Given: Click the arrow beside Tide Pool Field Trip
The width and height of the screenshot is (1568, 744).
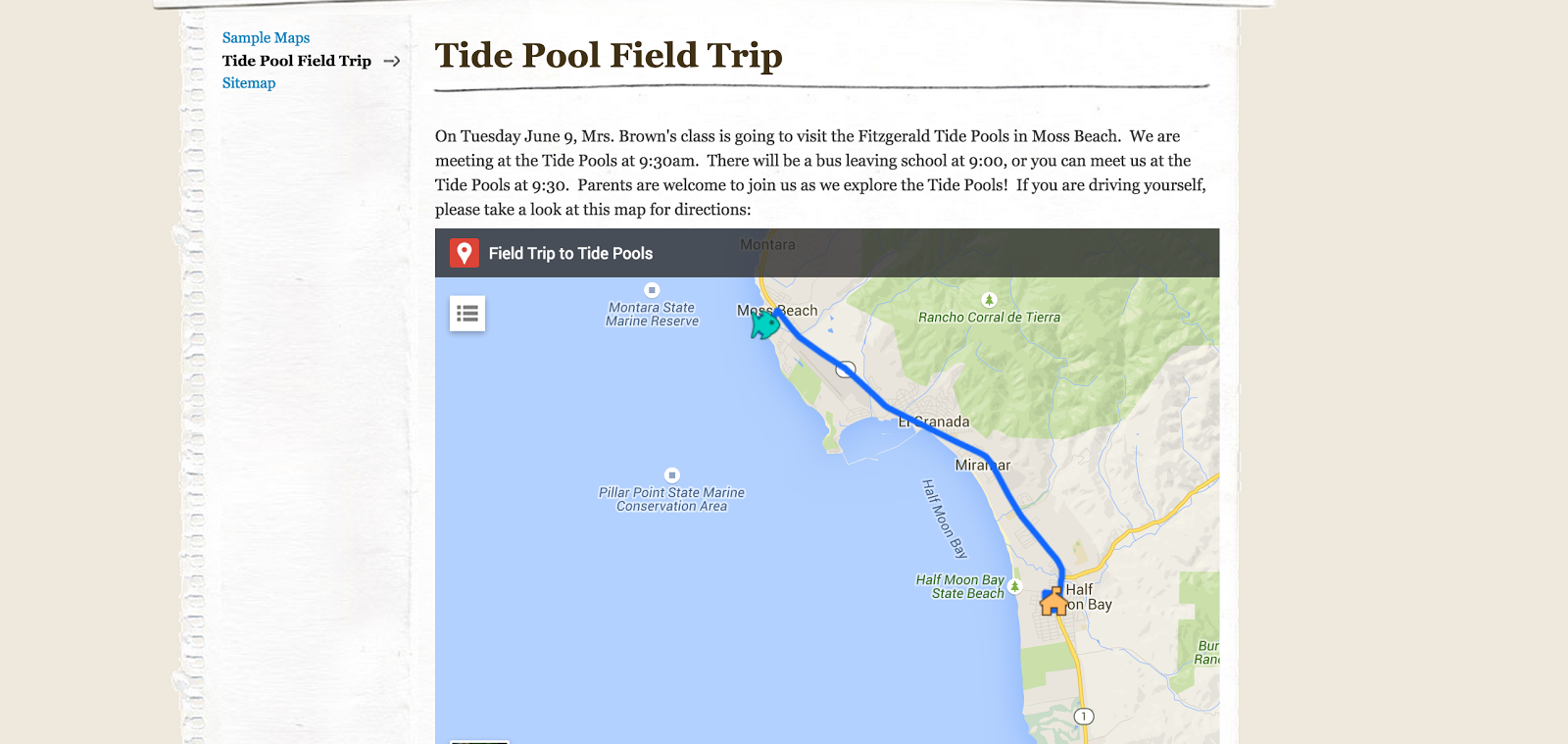Looking at the screenshot, I should (392, 61).
